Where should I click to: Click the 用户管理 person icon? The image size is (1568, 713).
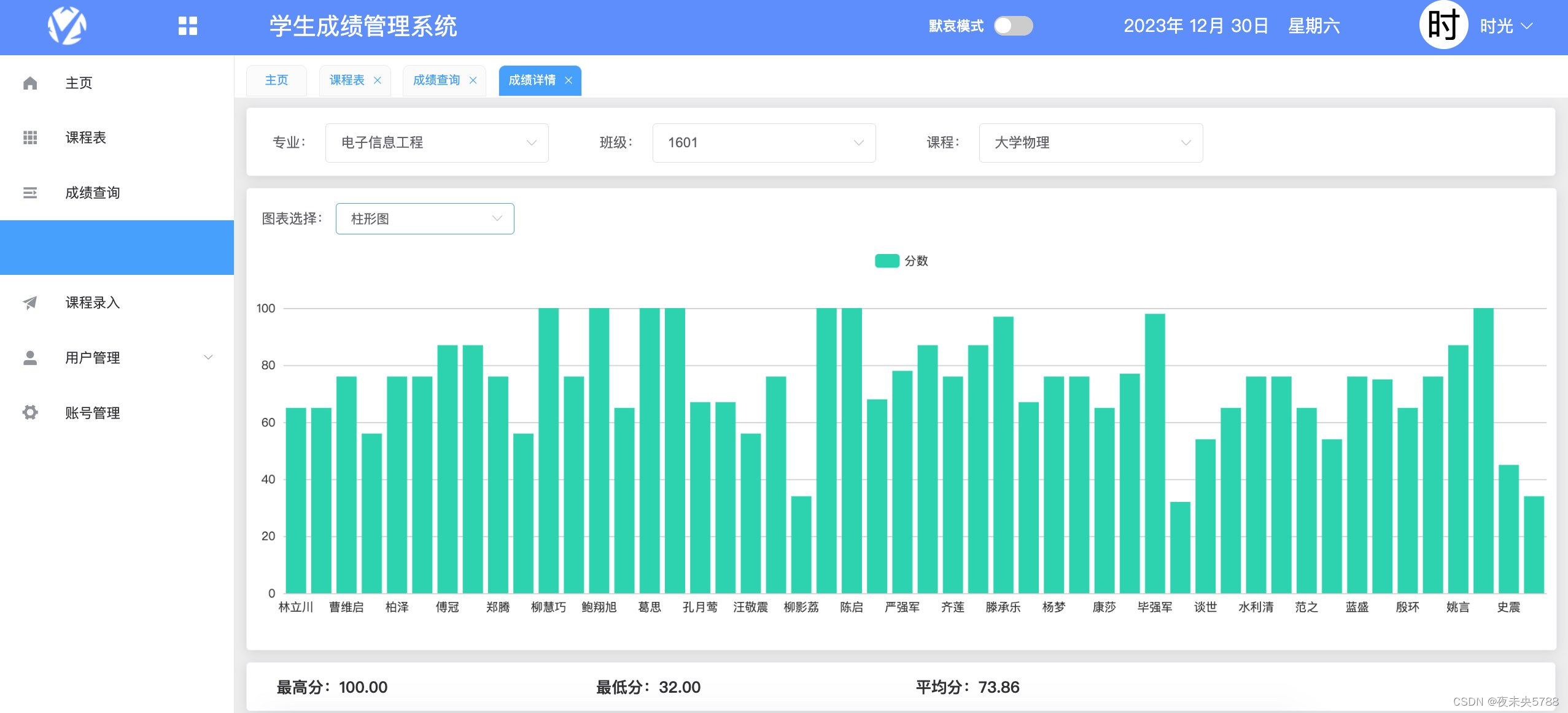pyautogui.click(x=29, y=358)
